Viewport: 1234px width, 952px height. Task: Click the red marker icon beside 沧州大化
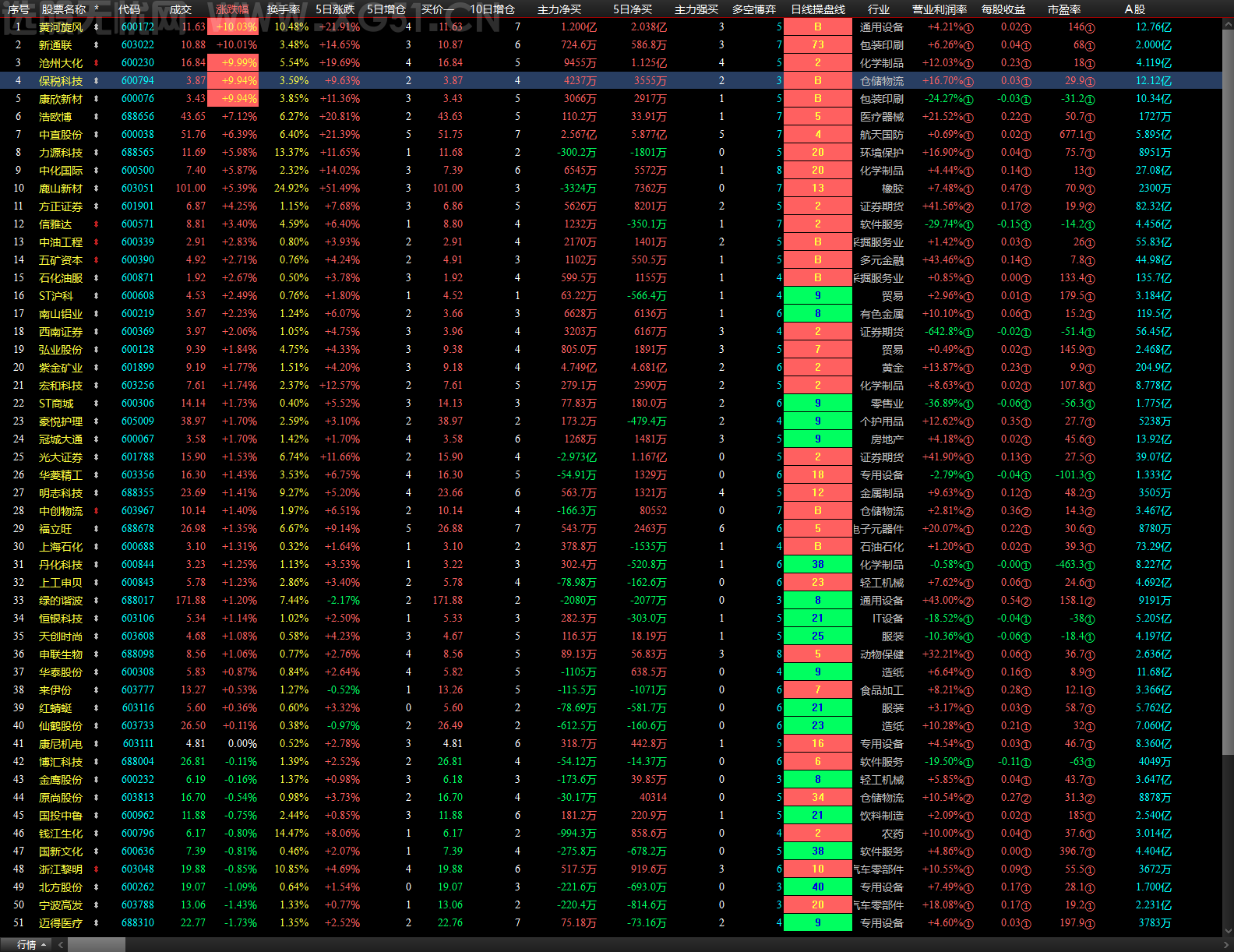[97, 63]
